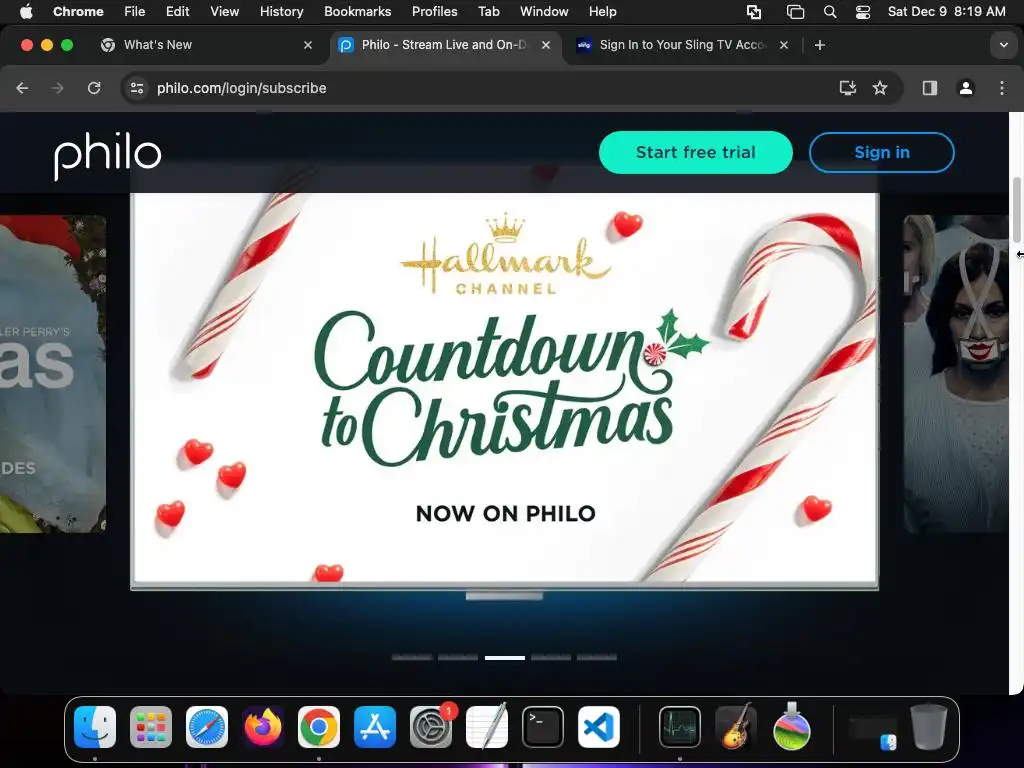Open the Profiles menu

point(434,11)
